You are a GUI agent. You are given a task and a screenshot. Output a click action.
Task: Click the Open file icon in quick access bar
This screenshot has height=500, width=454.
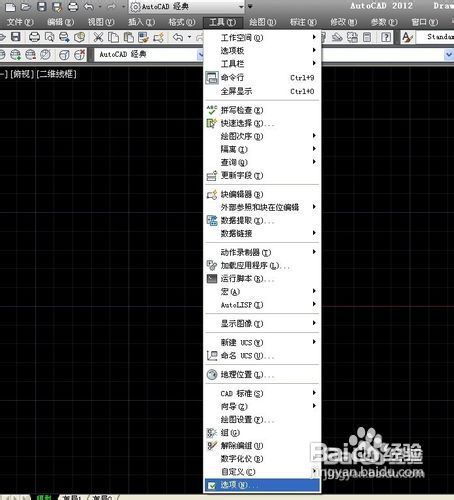coord(26,7)
